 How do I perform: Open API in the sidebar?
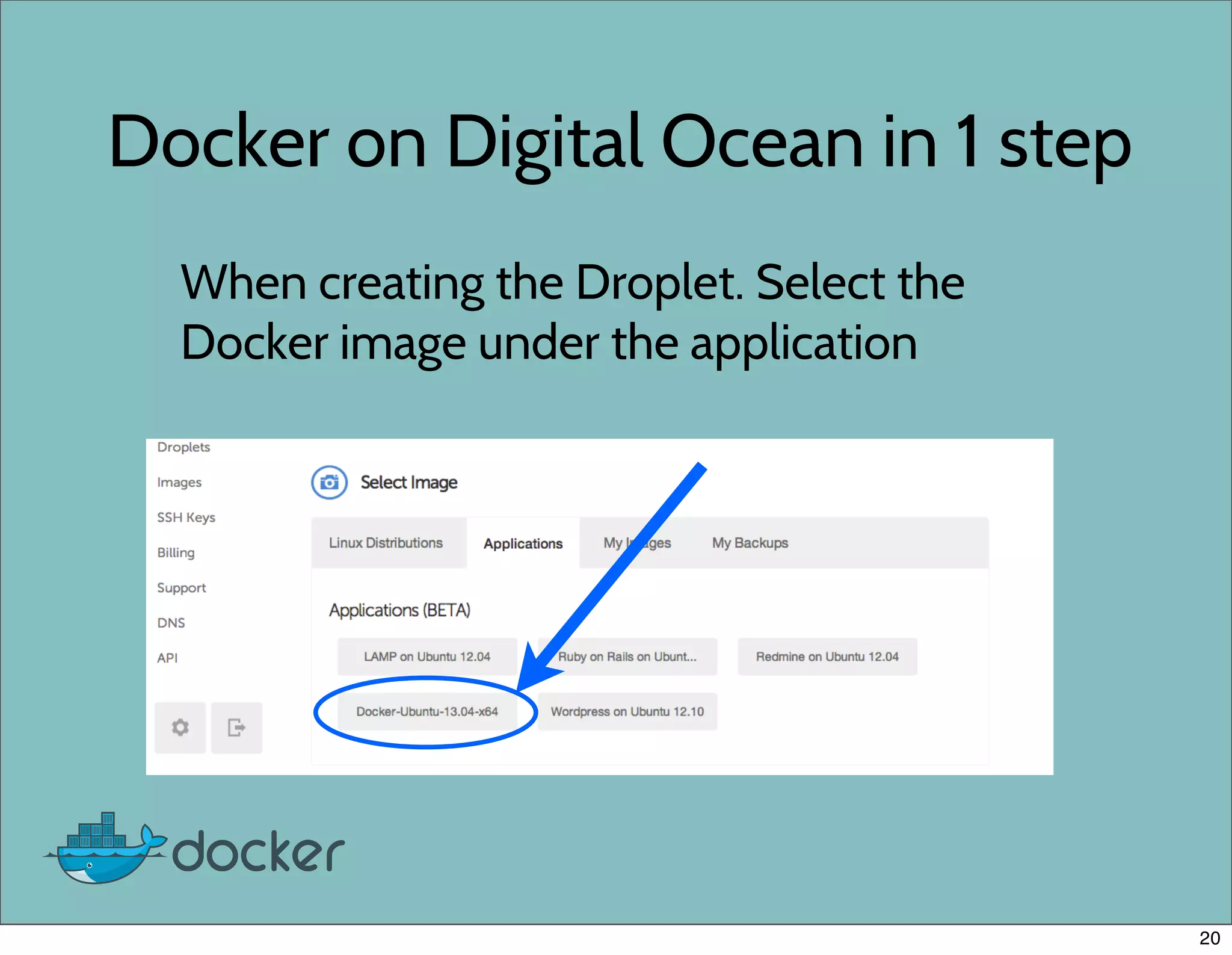167,658
